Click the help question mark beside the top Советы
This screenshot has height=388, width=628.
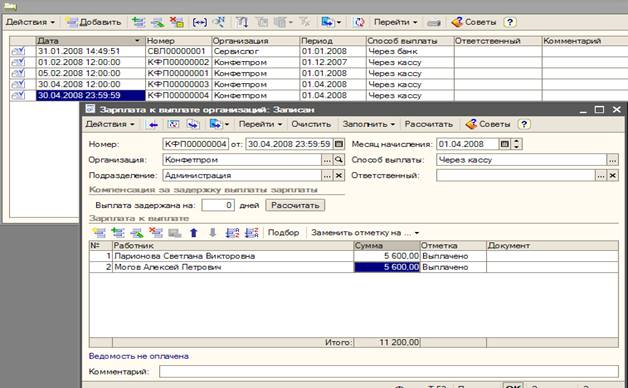point(509,22)
